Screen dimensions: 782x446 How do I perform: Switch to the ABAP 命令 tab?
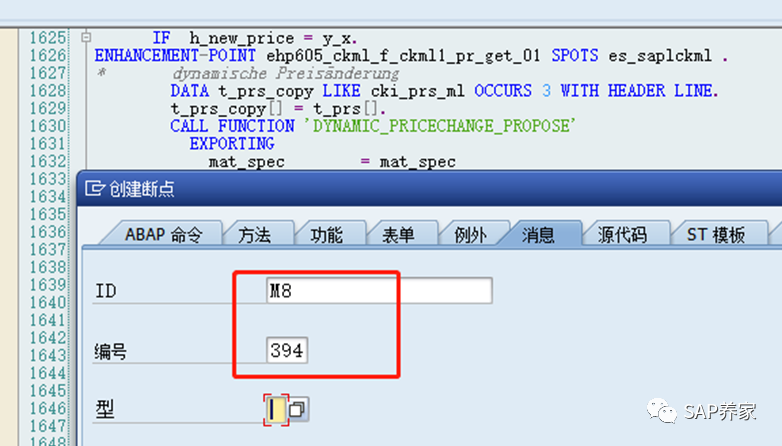tap(164, 234)
